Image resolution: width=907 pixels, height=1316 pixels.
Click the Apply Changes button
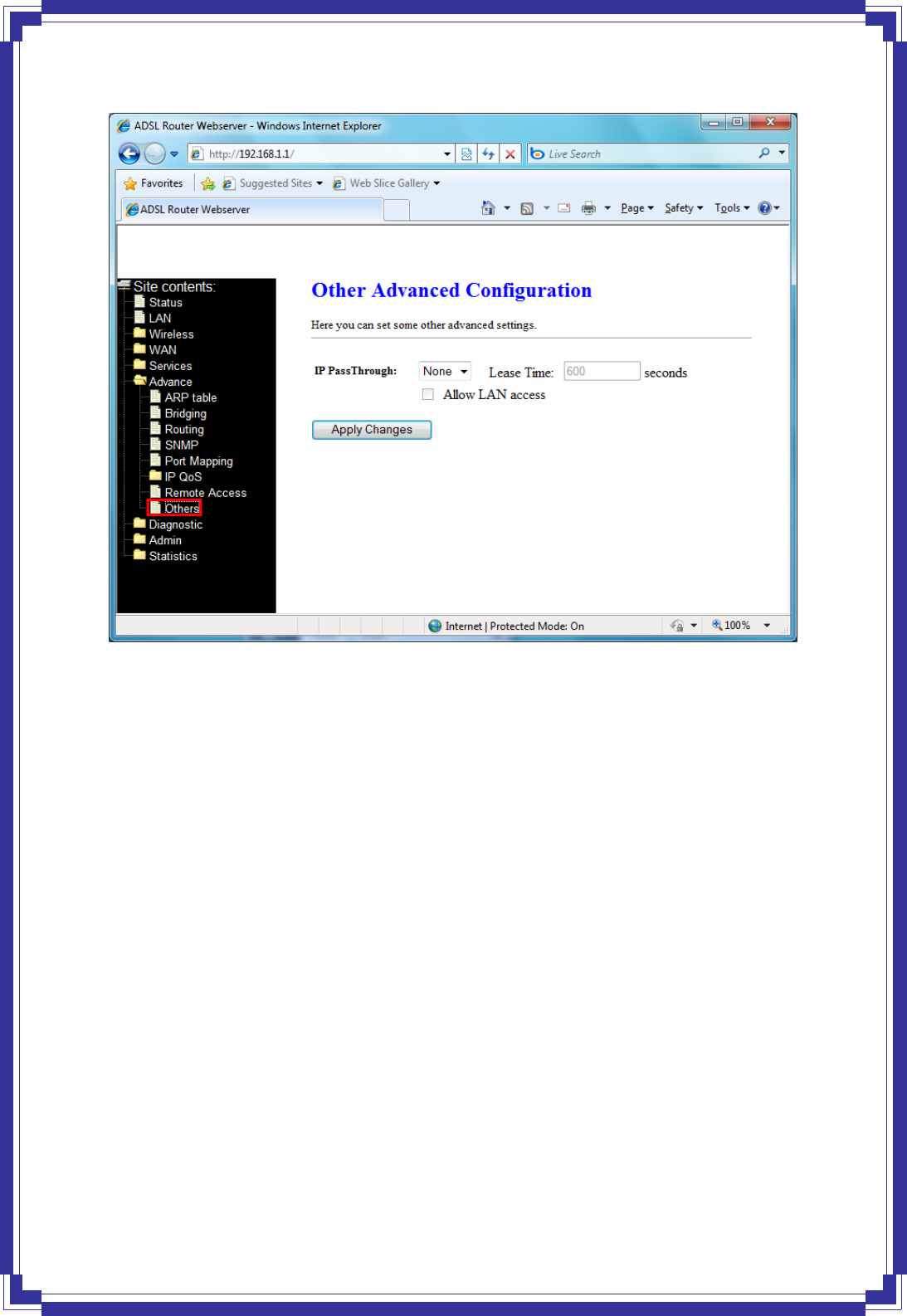[x=372, y=430]
